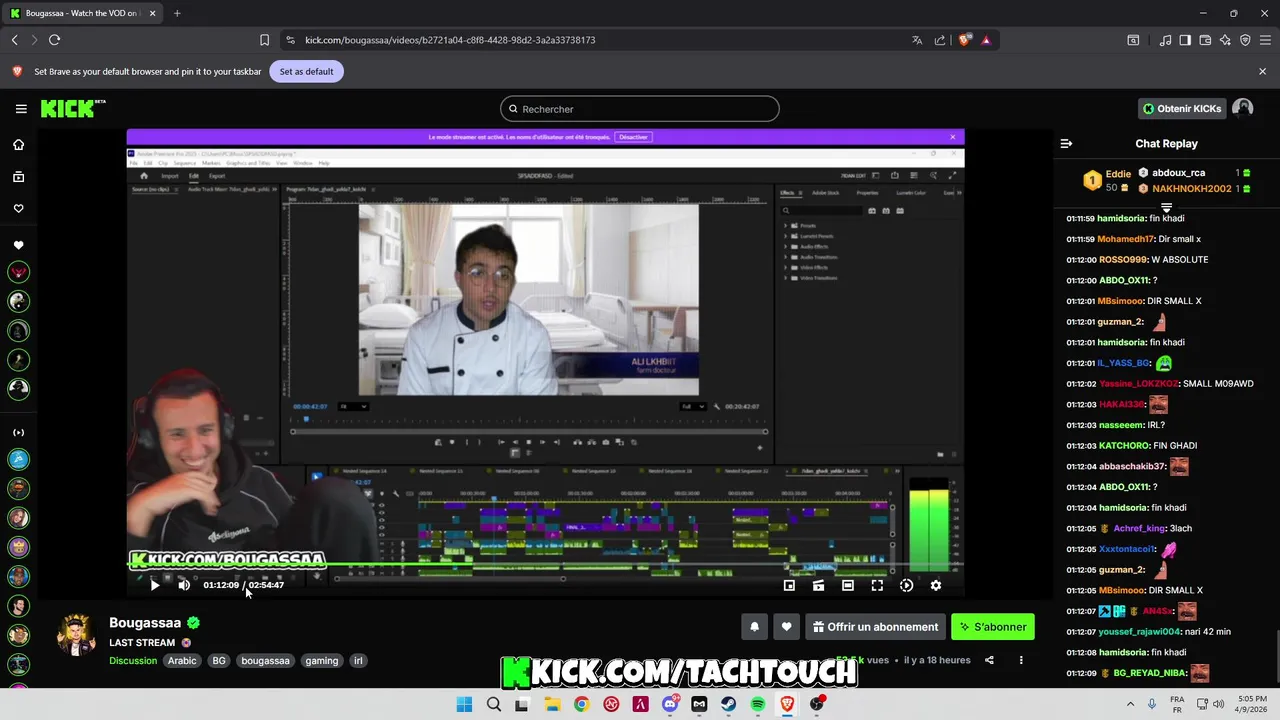Open Brave VPN shield icon
1280x720 pixels.
coord(1245,40)
